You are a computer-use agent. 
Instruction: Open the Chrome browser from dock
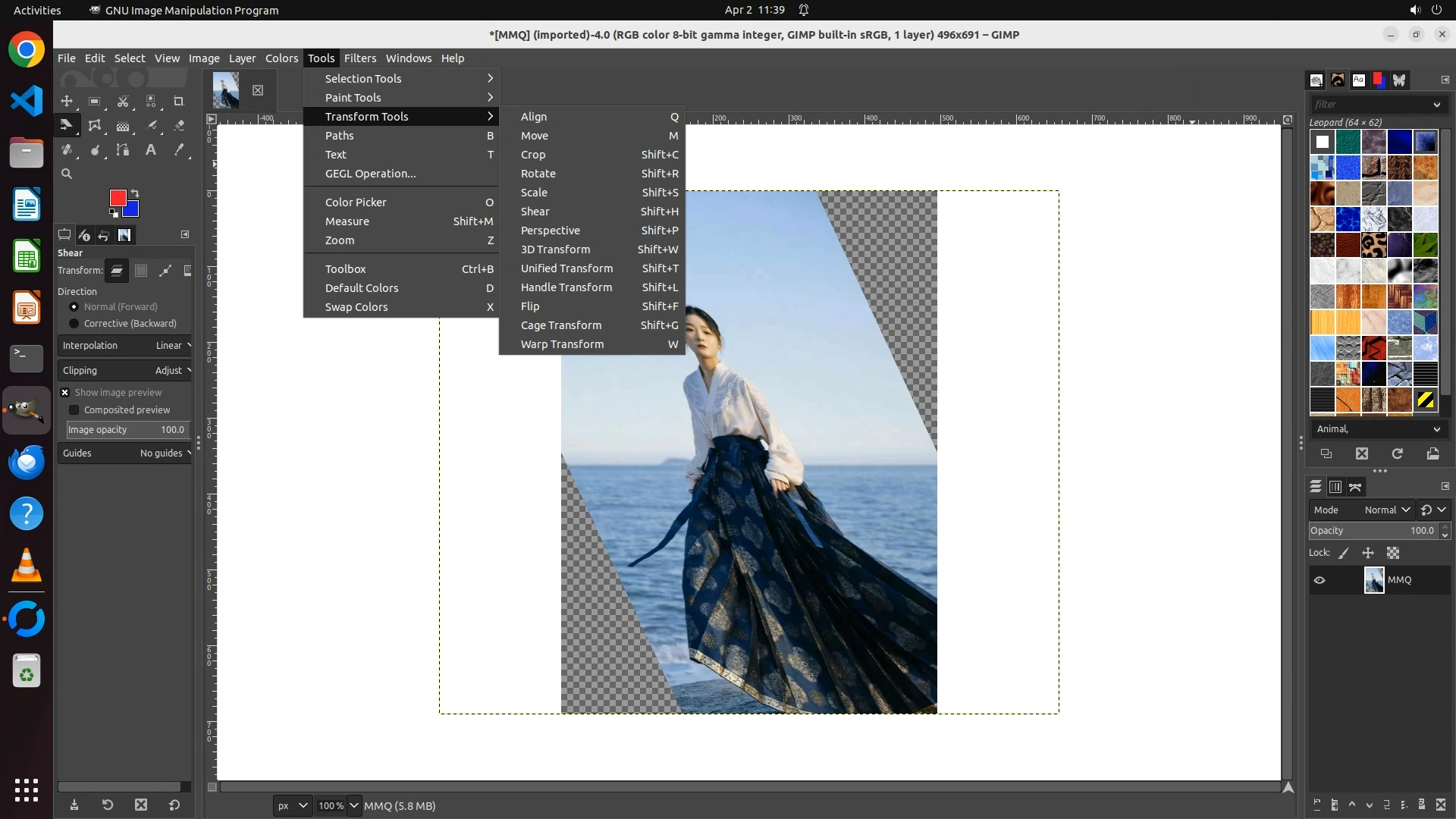[27, 50]
